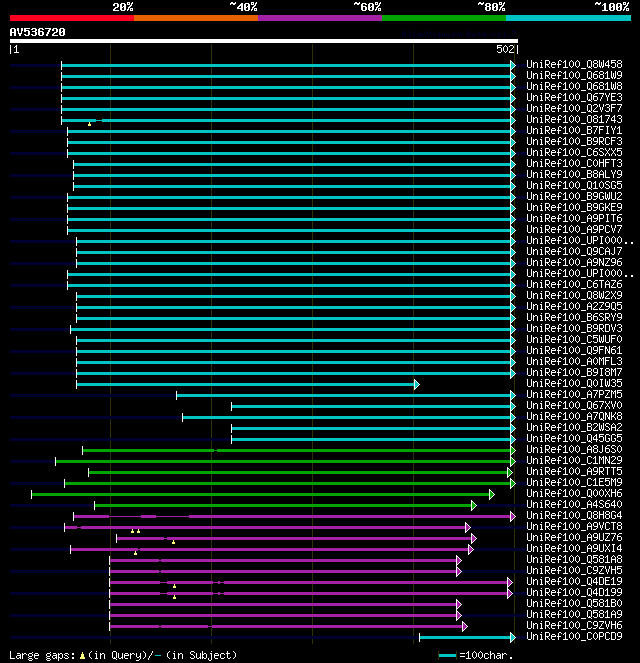Click the UniRef100_B9GWU2 label
The width and height of the screenshot is (640, 663).
click(x=574, y=196)
